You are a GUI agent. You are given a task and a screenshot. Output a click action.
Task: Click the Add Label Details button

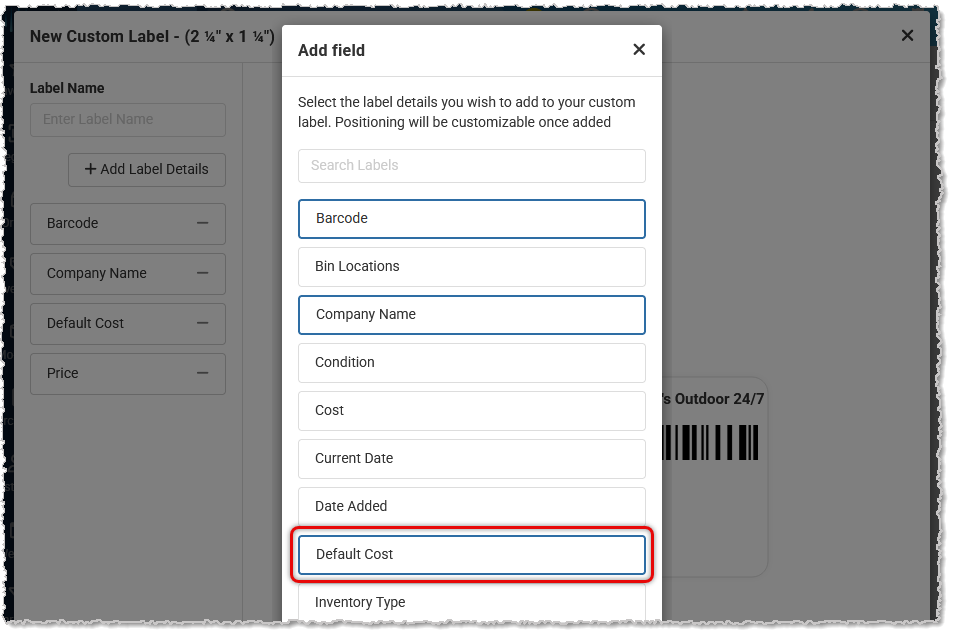(147, 169)
